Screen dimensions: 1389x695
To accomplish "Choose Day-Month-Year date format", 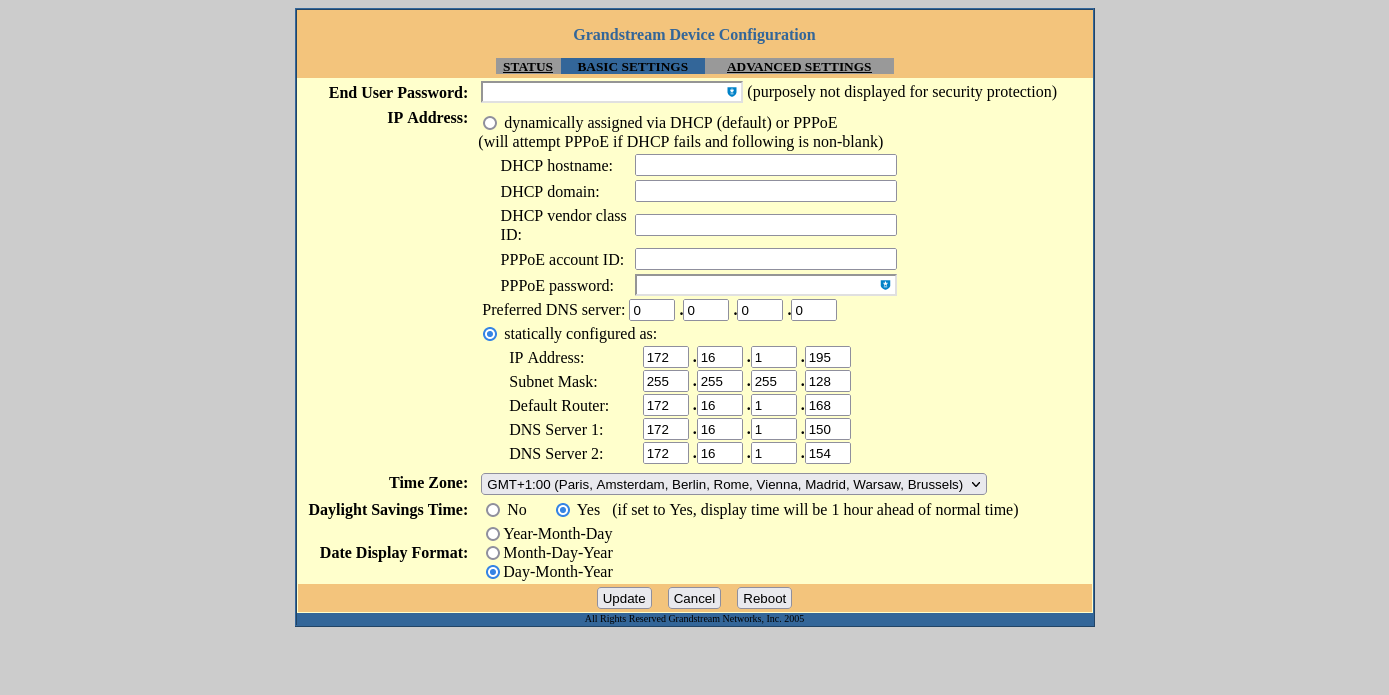I will (493, 572).
